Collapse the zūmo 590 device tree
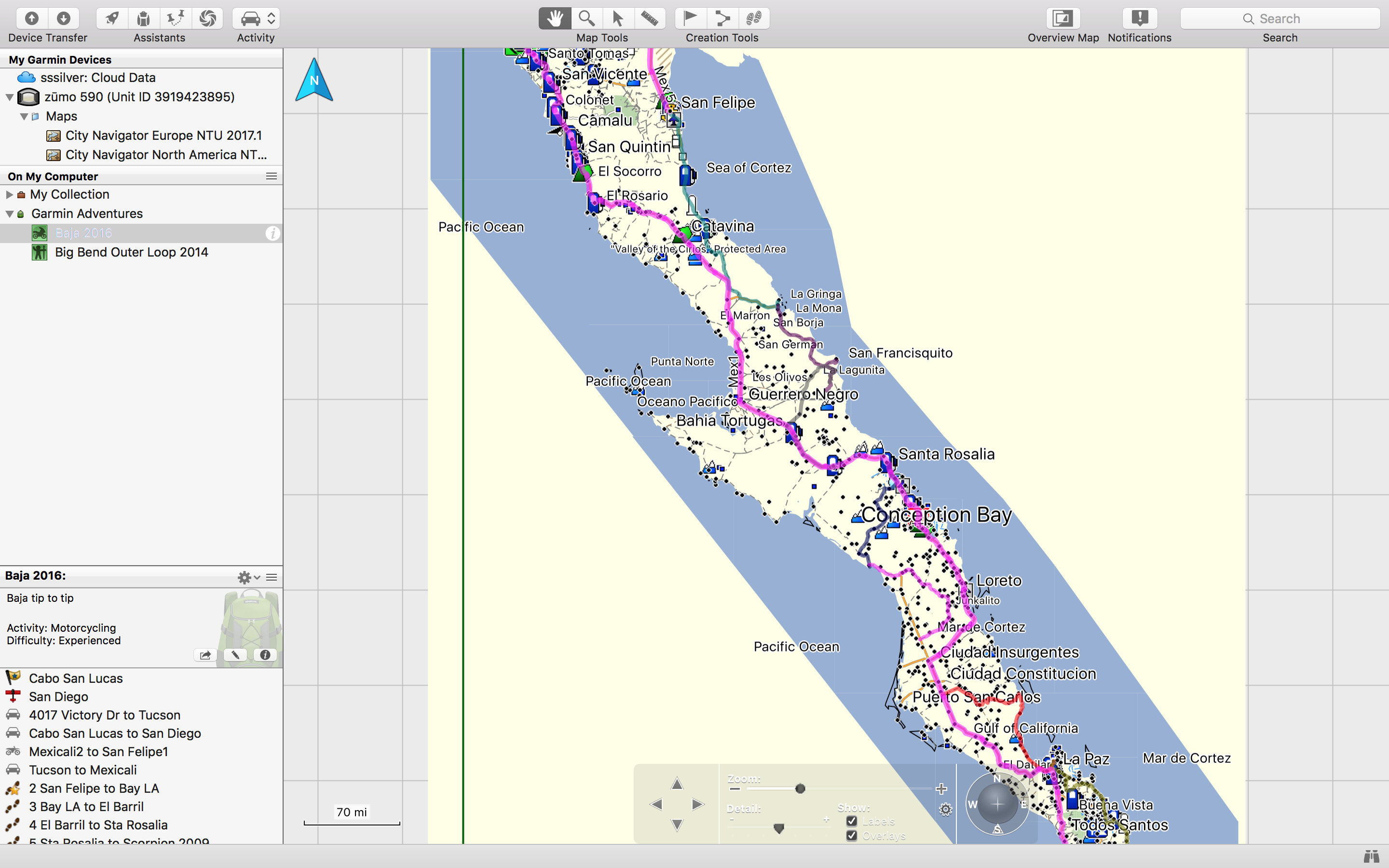 [x=10, y=97]
